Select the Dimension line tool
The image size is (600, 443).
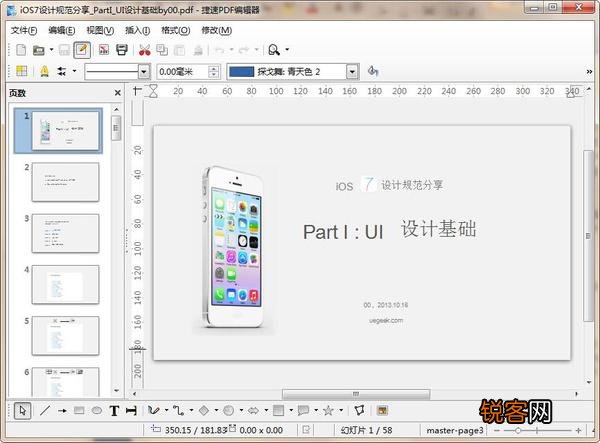click(131, 411)
